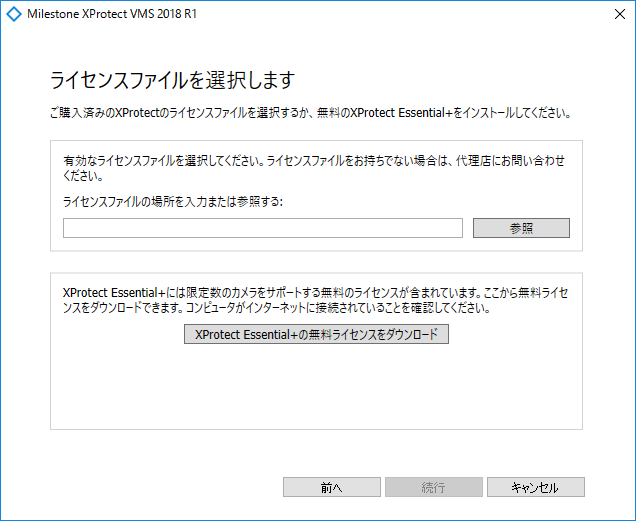The height and width of the screenshot is (521, 636).
Task: Click paragraph beginning 有効なライセンスファイルを選択
Action: tap(314, 168)
